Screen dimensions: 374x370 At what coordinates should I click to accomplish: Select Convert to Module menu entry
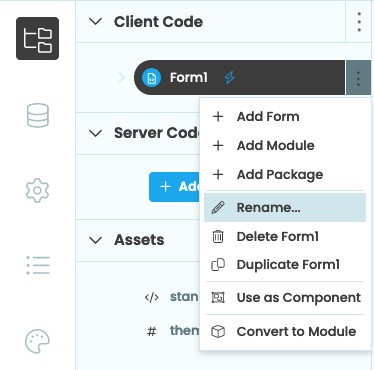pos(285,332)
